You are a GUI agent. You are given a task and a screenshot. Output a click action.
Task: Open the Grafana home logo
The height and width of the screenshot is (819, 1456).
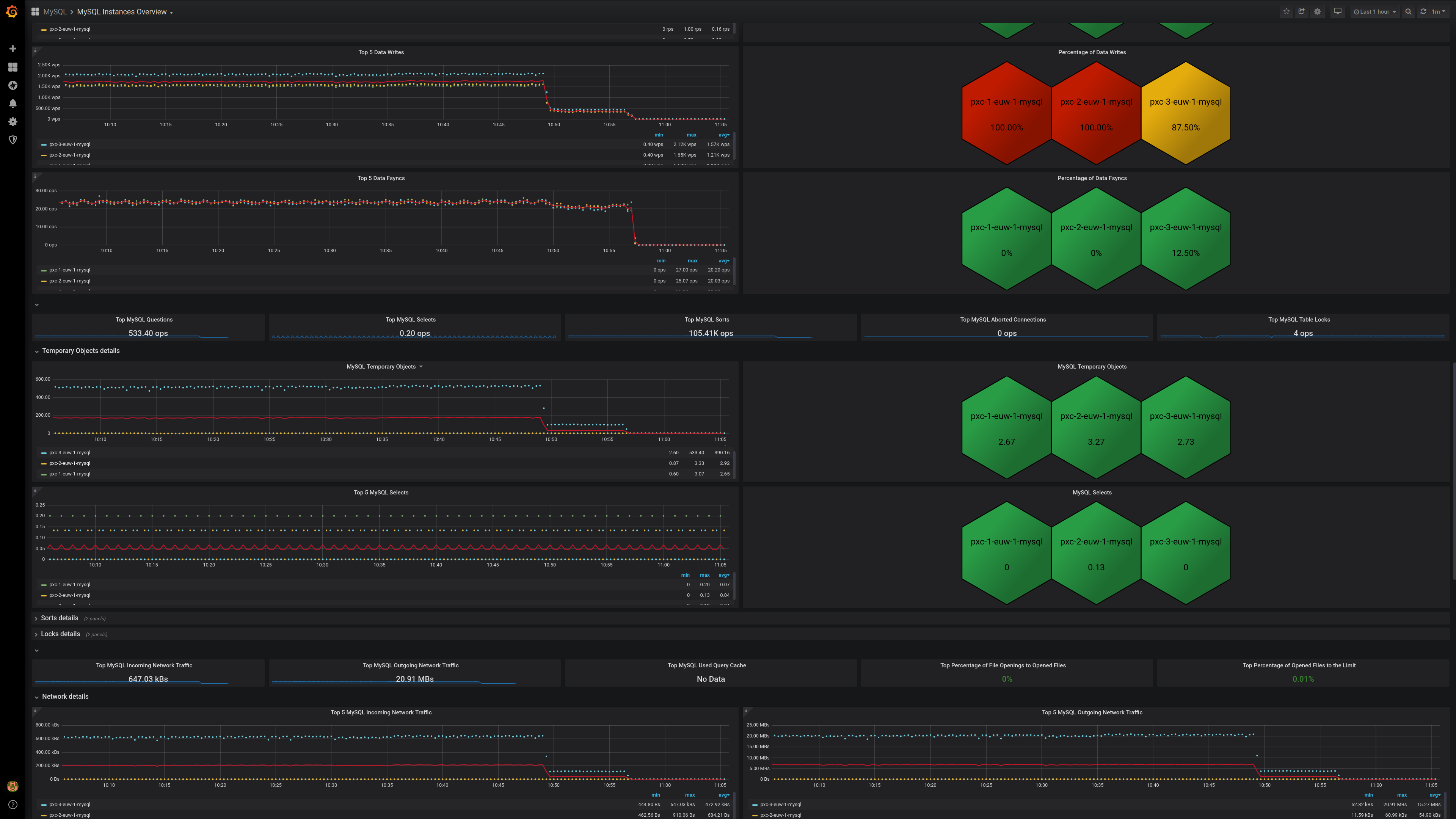(x=12, y=11)
